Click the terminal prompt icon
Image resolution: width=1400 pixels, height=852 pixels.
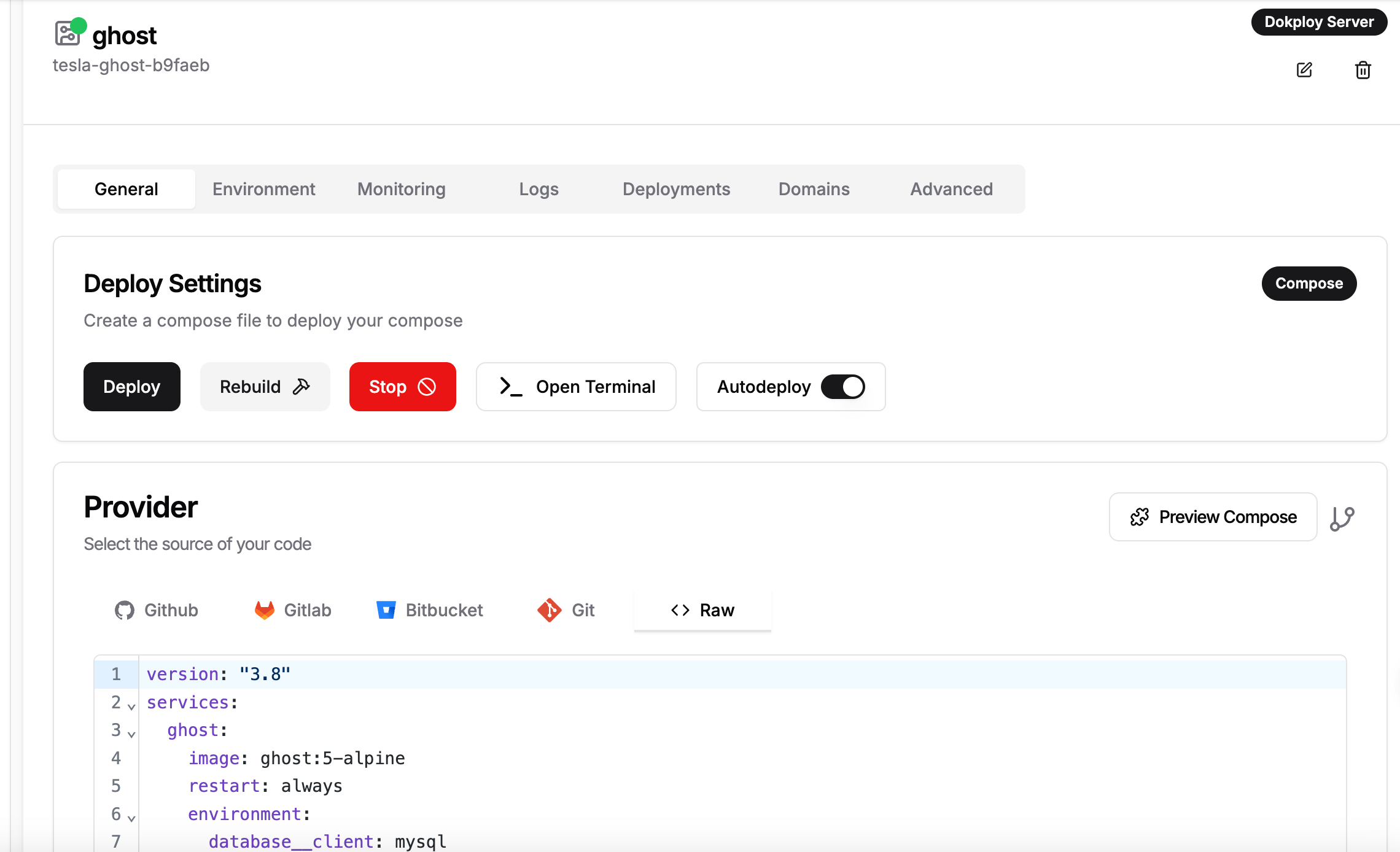point(511,387)
